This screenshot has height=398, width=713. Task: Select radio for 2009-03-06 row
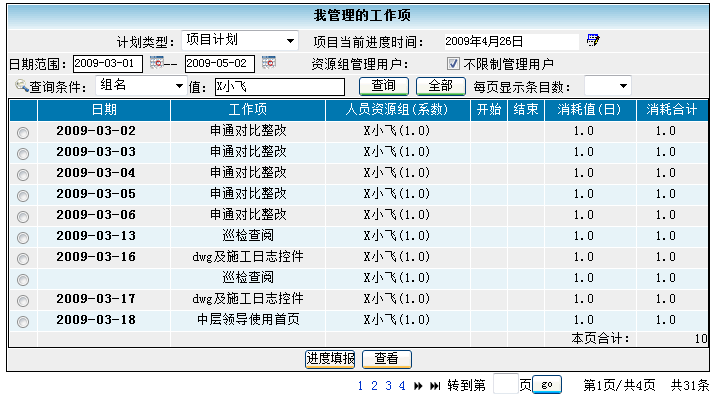point(23,217)
